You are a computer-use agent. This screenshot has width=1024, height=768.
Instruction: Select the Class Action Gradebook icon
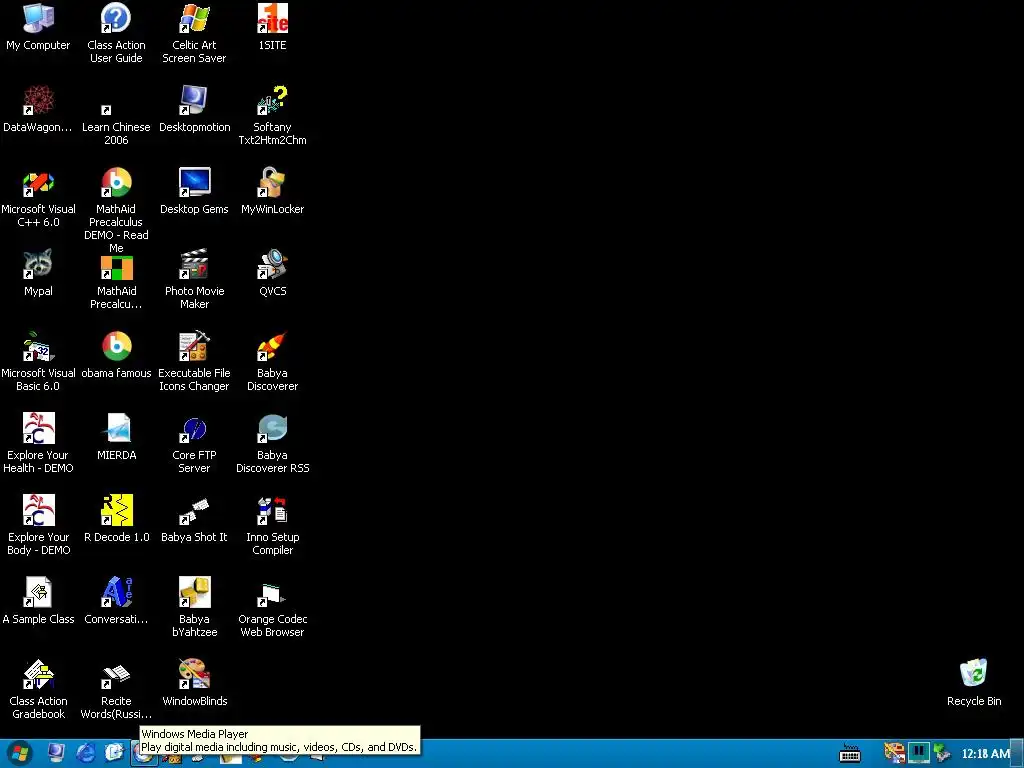click(x=38, y=675)
